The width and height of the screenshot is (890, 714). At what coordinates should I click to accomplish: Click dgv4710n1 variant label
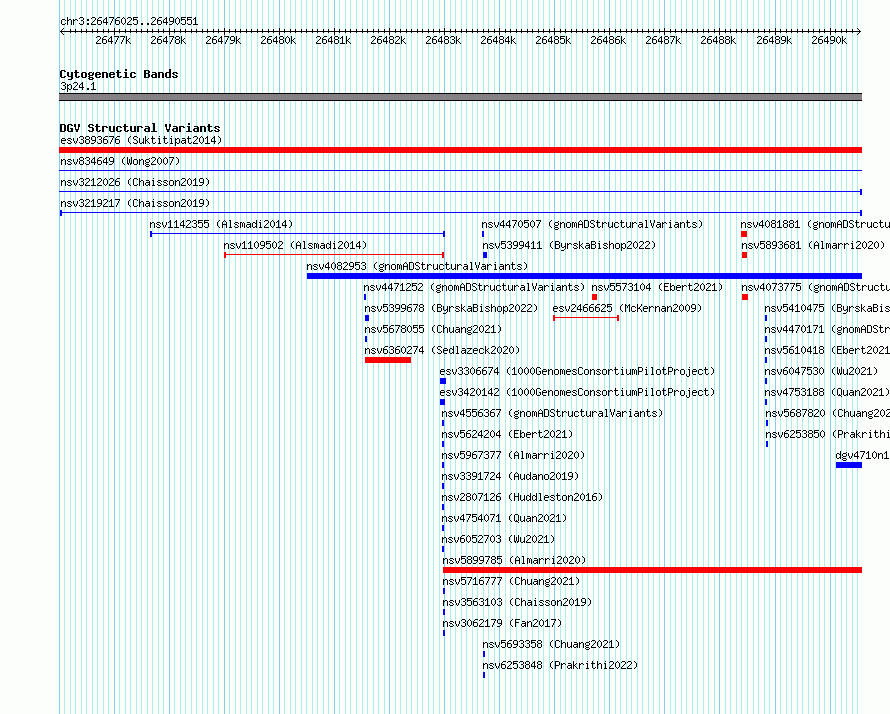862,455
